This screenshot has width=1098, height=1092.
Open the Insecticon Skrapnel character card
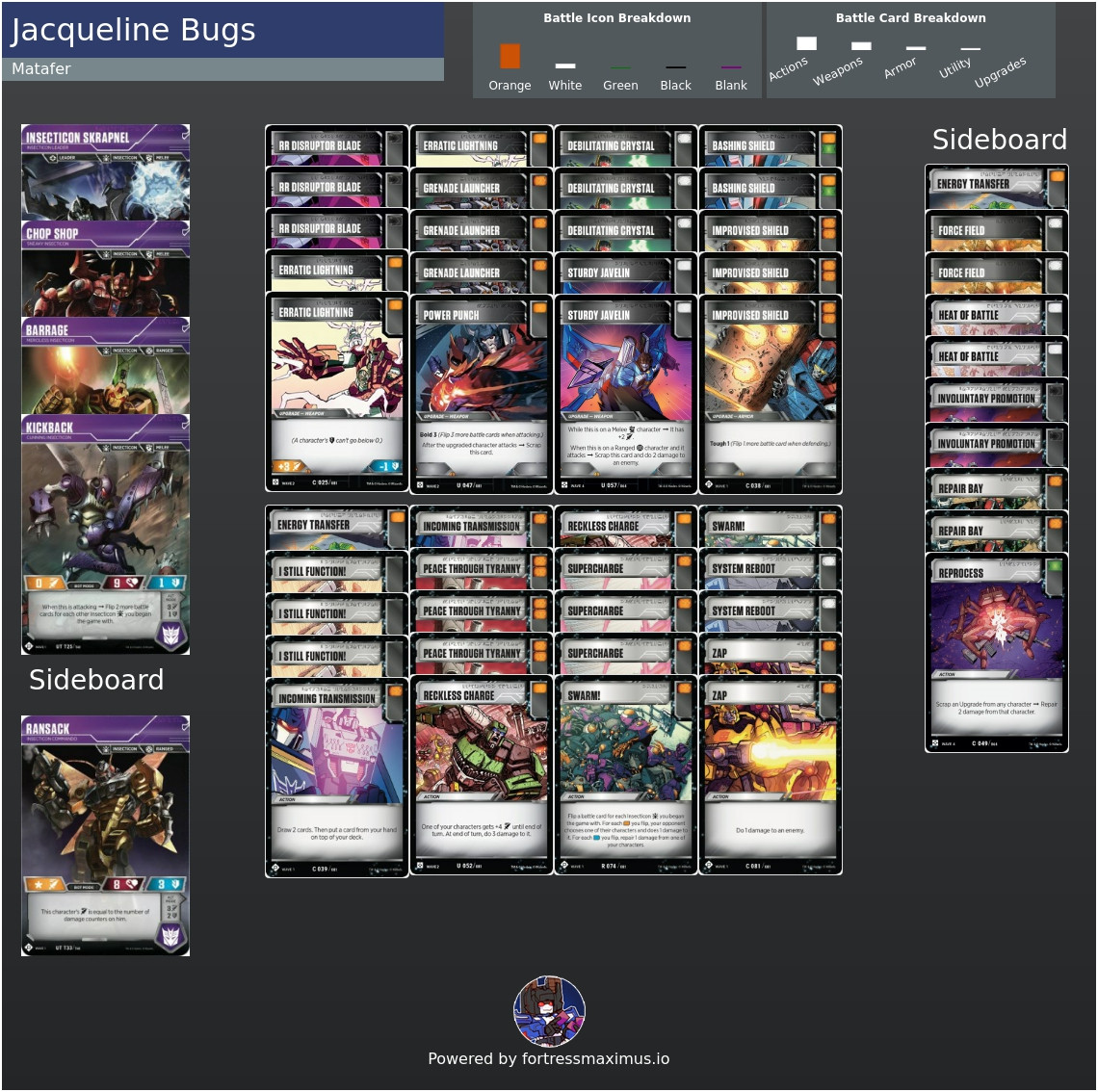(105, 172)
